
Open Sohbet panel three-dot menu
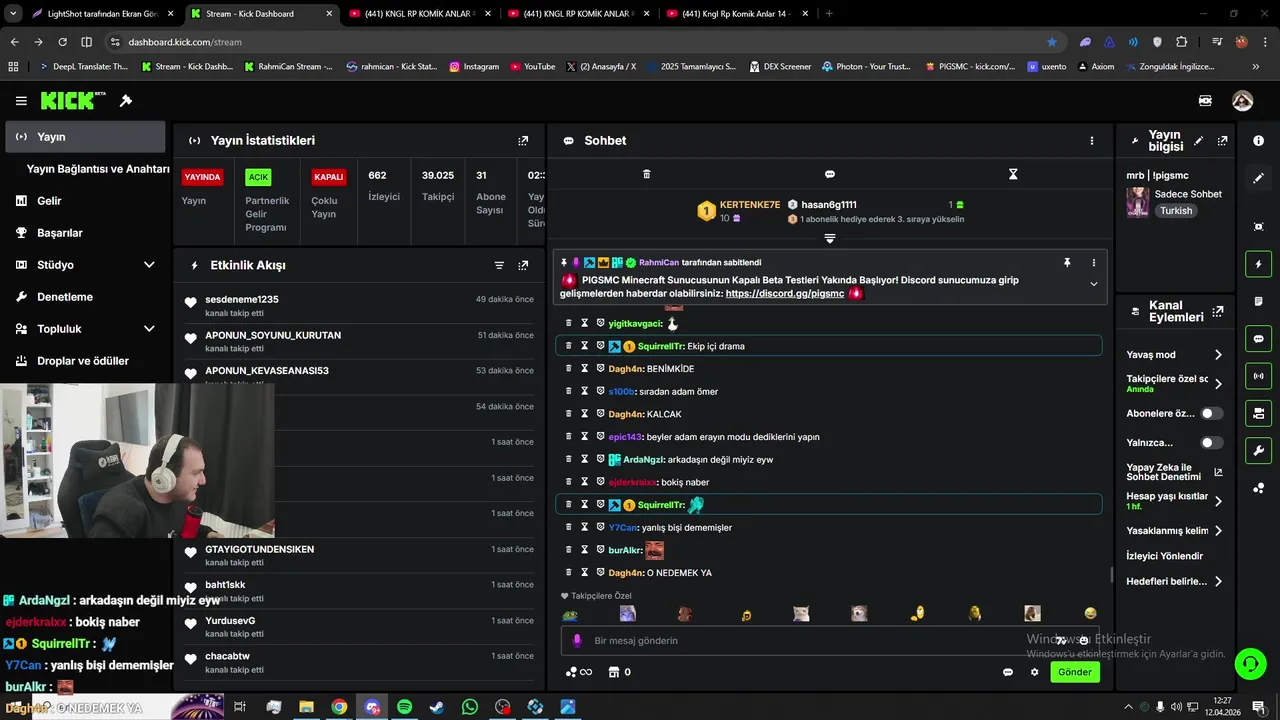point(1092,141)
